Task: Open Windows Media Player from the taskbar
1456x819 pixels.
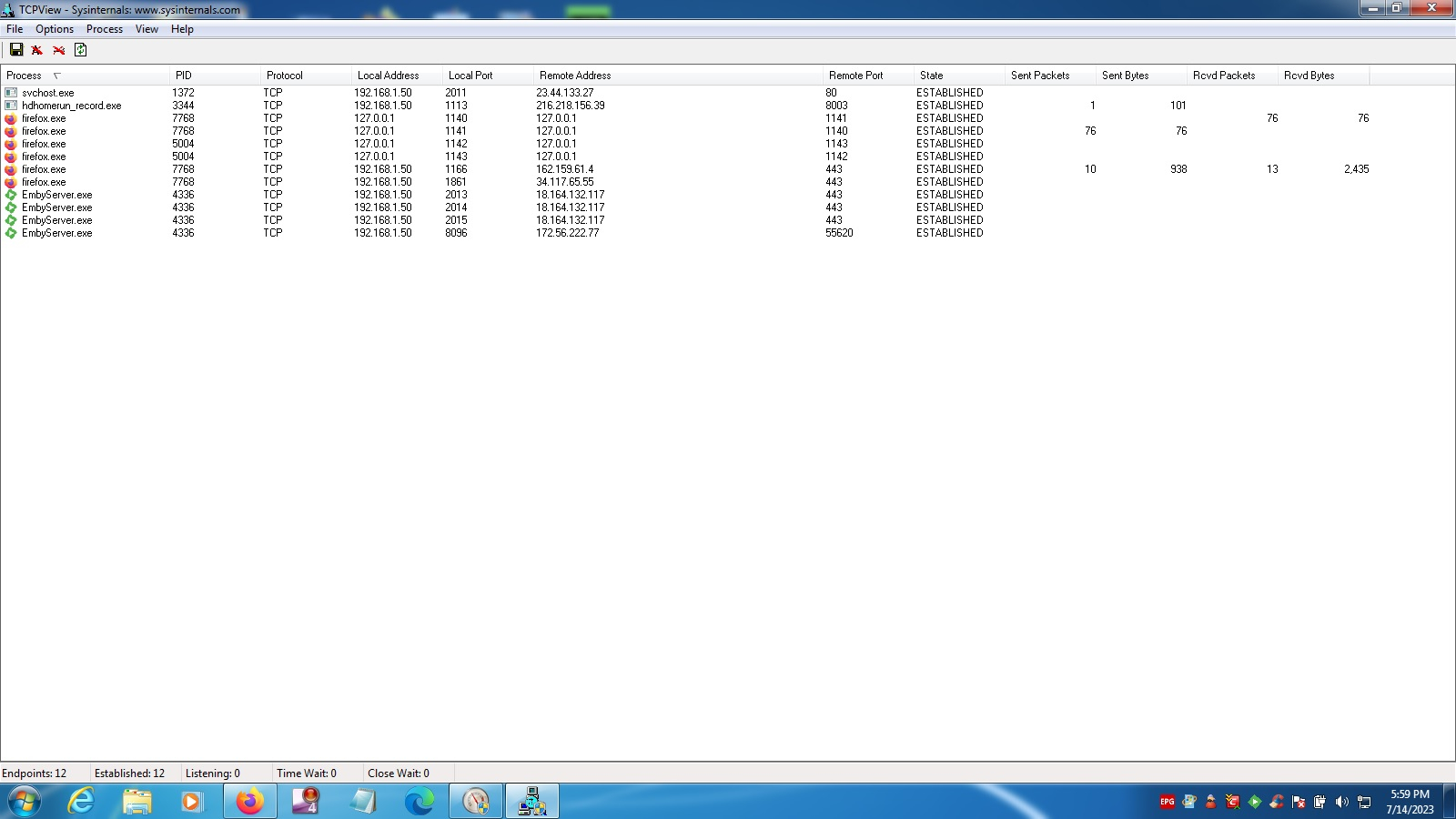Action: [192, 802]
